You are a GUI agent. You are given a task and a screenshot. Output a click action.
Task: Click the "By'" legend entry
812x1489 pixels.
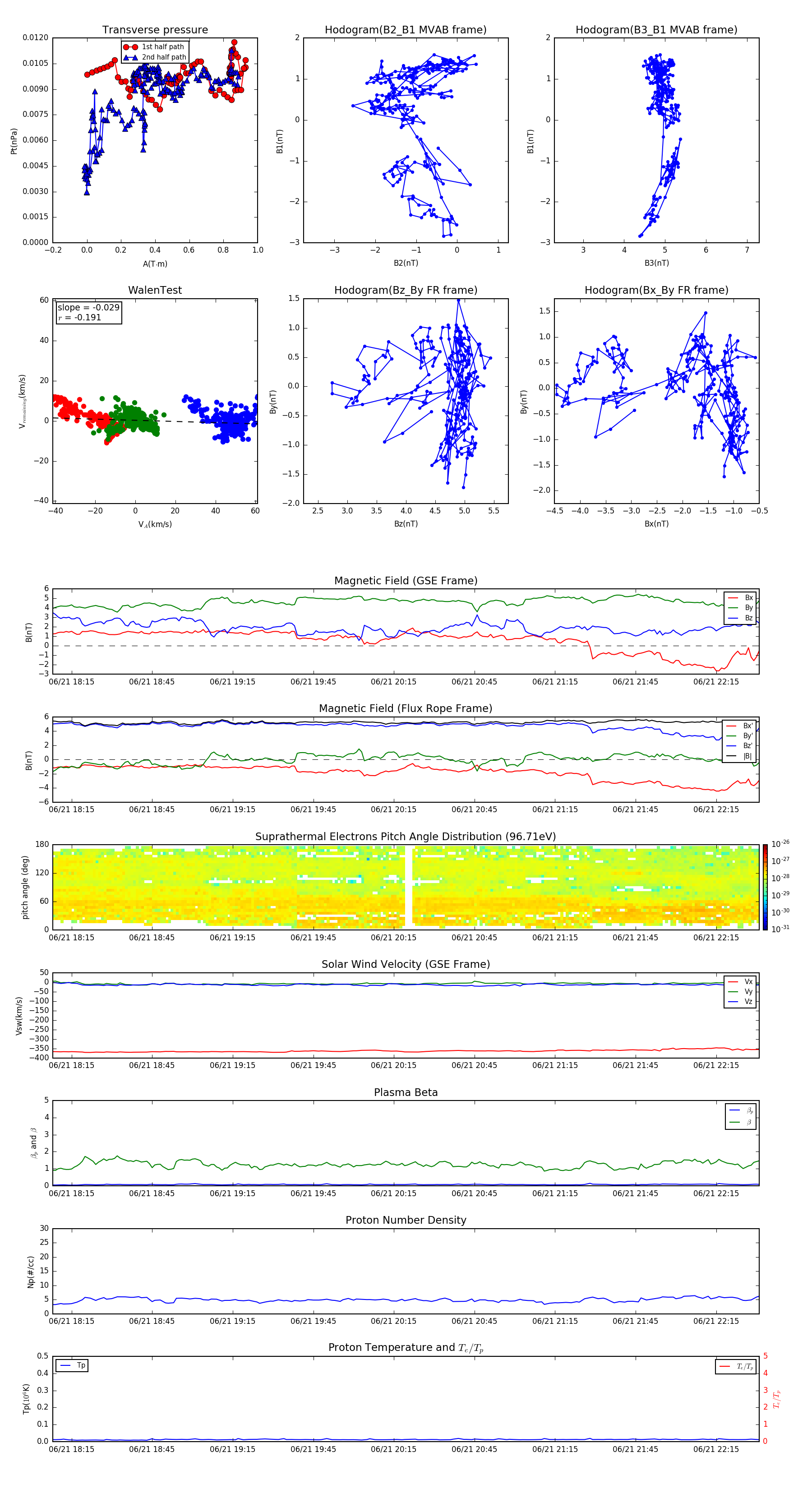point(740,736)
